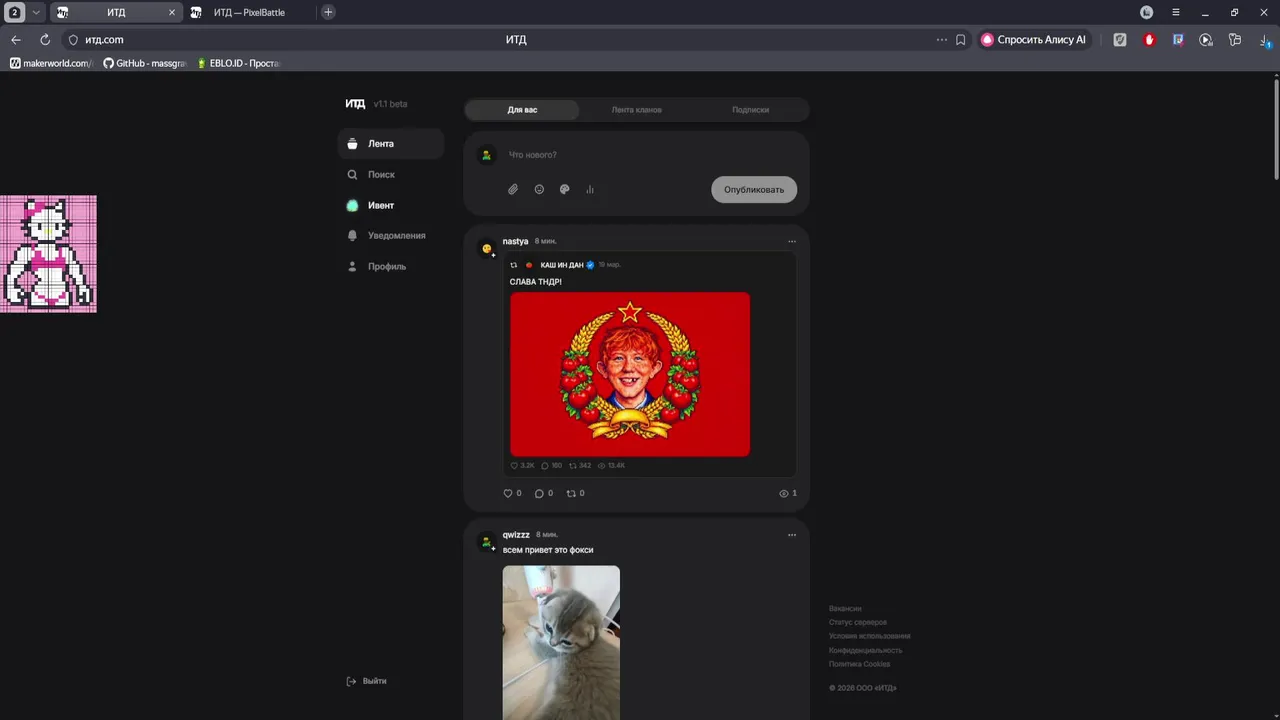Open the address bar three-dot menu
Viewport: 1280px width, 720px height.
pyautogui.click(x=941, y=40)
